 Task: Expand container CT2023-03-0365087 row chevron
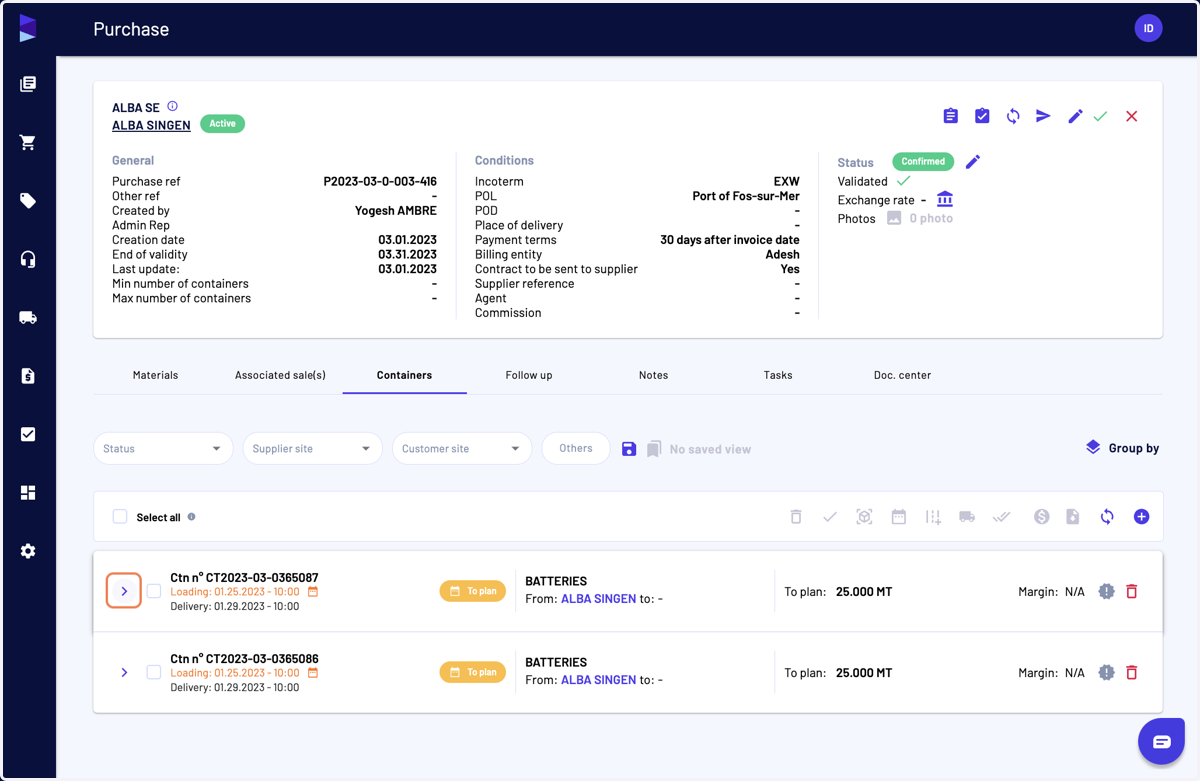124,591
